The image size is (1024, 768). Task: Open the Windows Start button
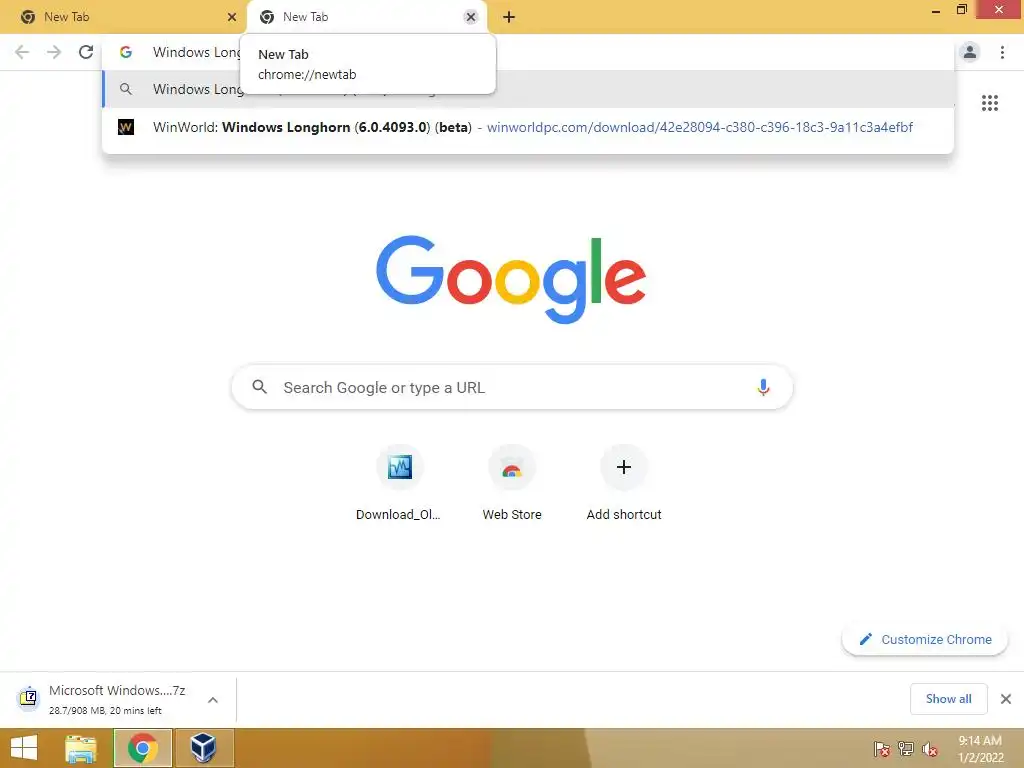[x=24, y=748]
